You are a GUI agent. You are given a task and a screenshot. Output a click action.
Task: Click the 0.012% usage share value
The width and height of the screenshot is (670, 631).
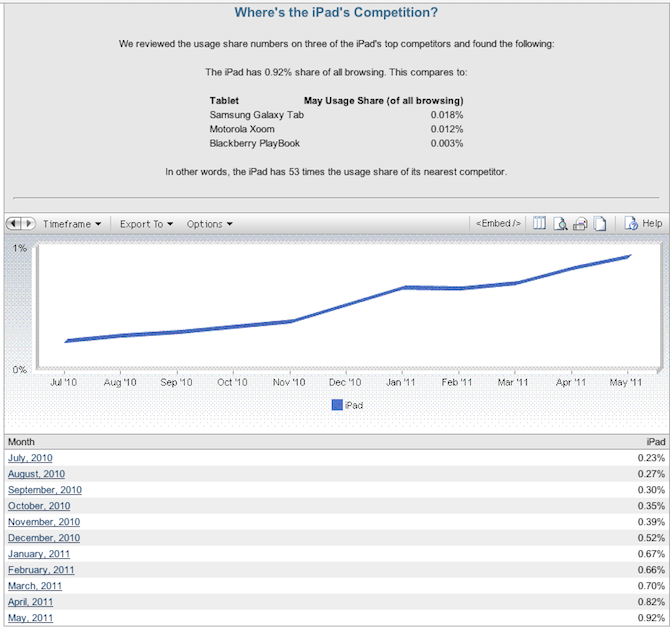coord(447,129)
